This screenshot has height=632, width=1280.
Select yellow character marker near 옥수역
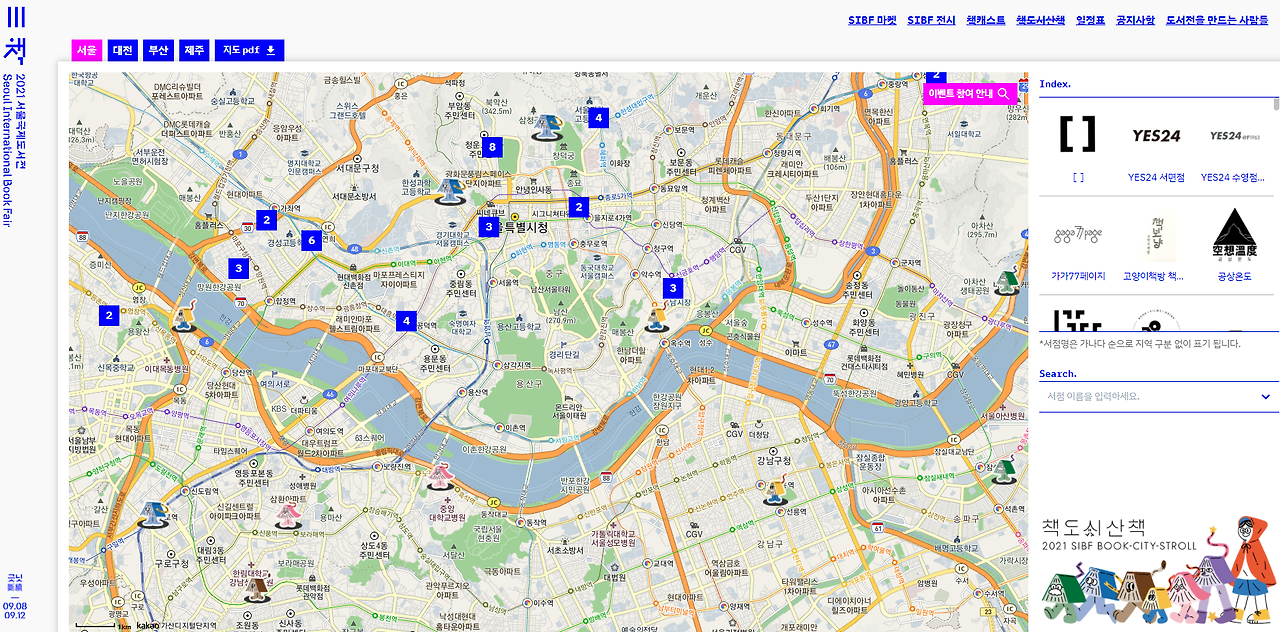[x=656, y=320]
